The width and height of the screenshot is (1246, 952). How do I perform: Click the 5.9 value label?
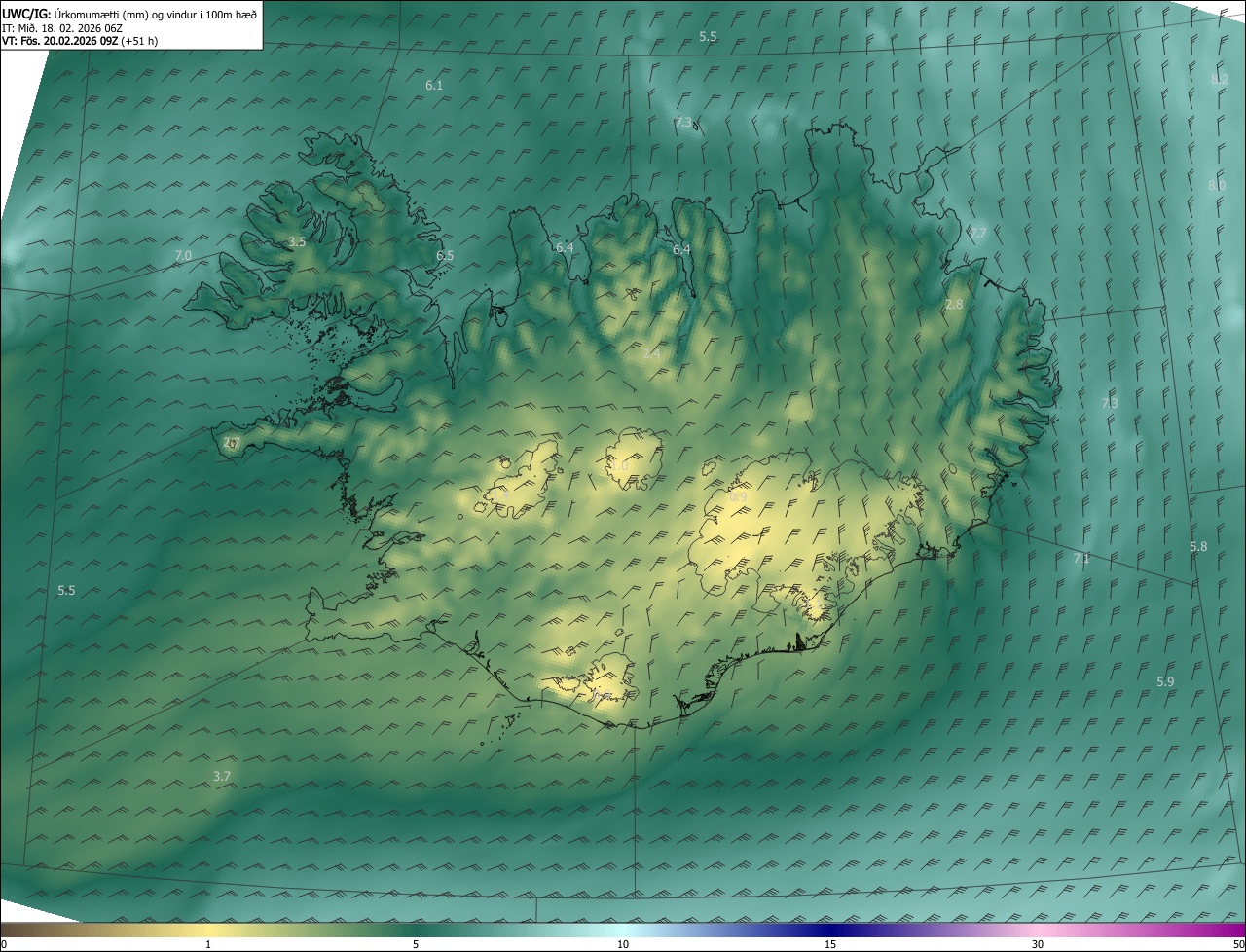(x=1165, y=681)
